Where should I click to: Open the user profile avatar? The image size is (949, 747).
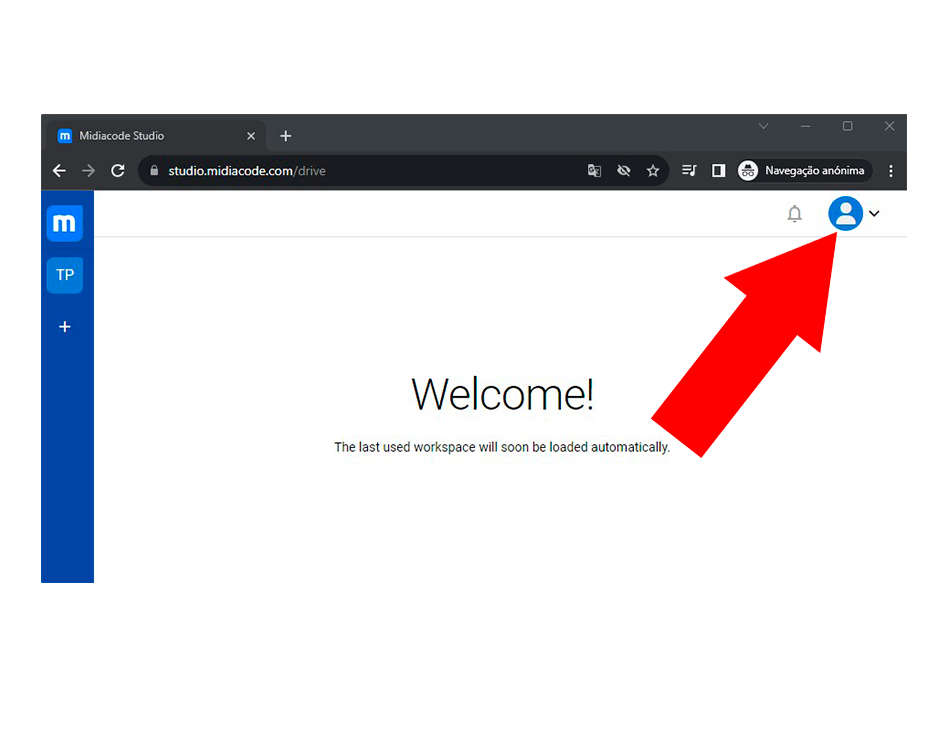coord(845,213)
